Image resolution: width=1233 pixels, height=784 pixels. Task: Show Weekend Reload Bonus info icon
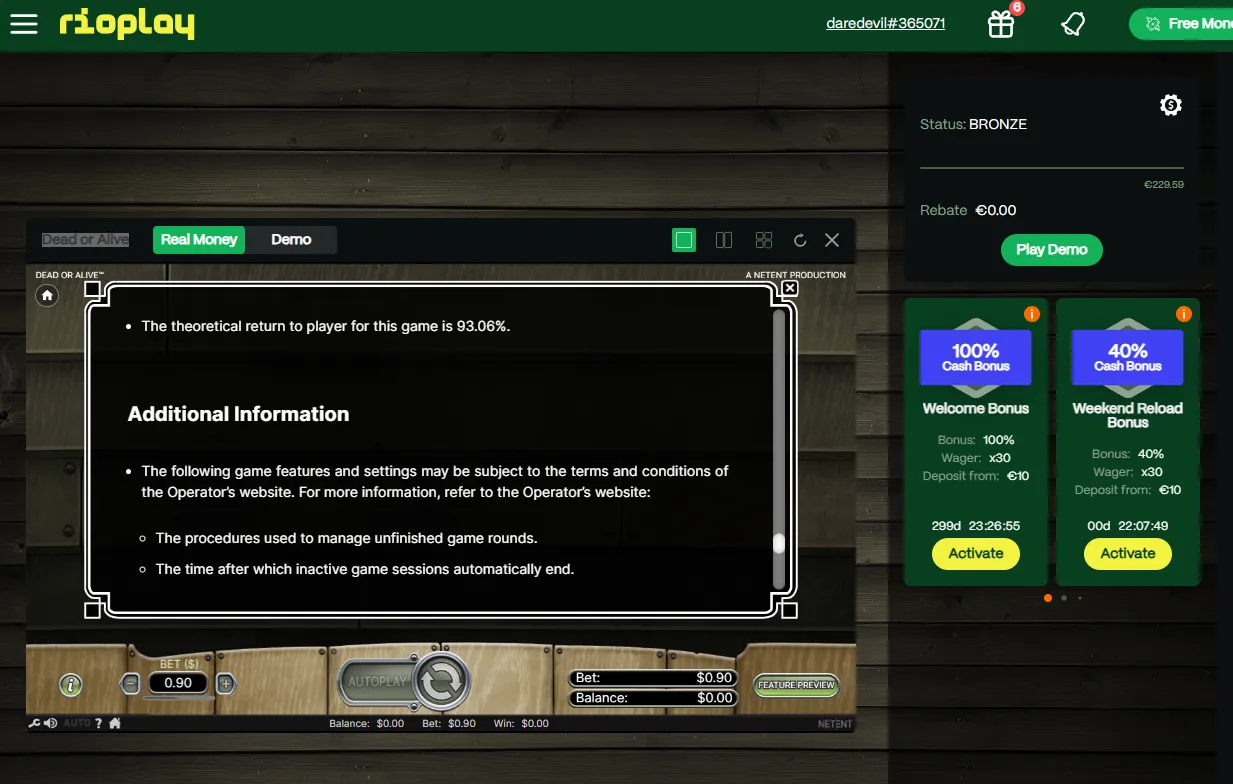coord(1184,314)
